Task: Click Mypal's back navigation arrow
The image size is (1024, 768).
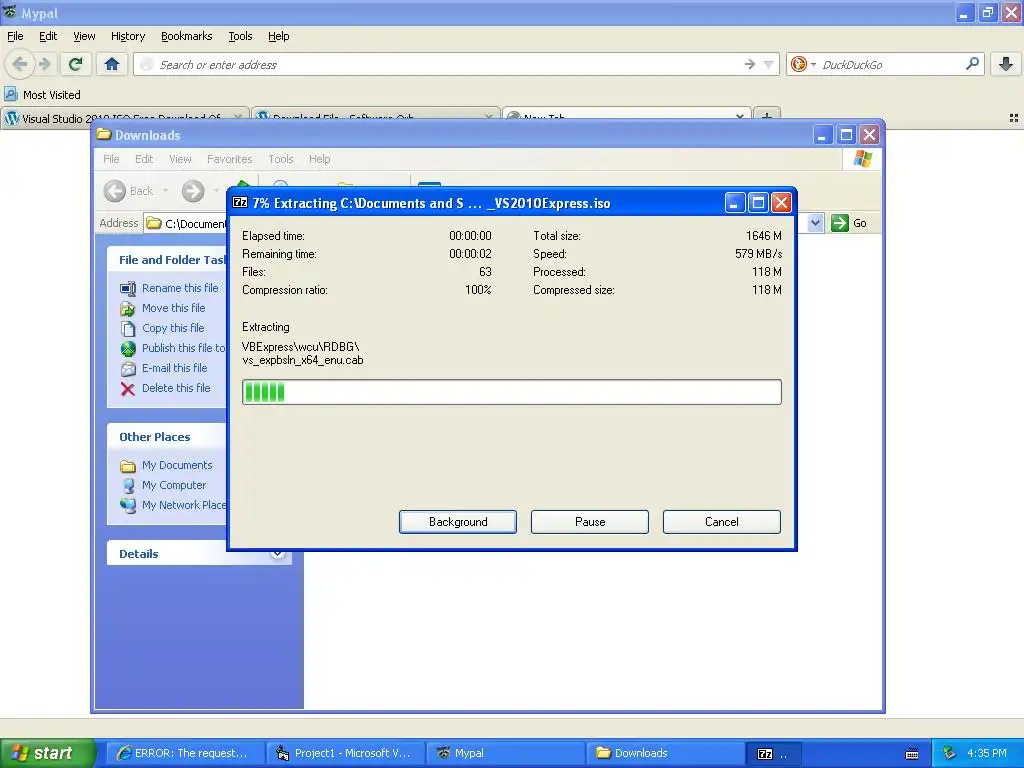Action: pos(20,64)
